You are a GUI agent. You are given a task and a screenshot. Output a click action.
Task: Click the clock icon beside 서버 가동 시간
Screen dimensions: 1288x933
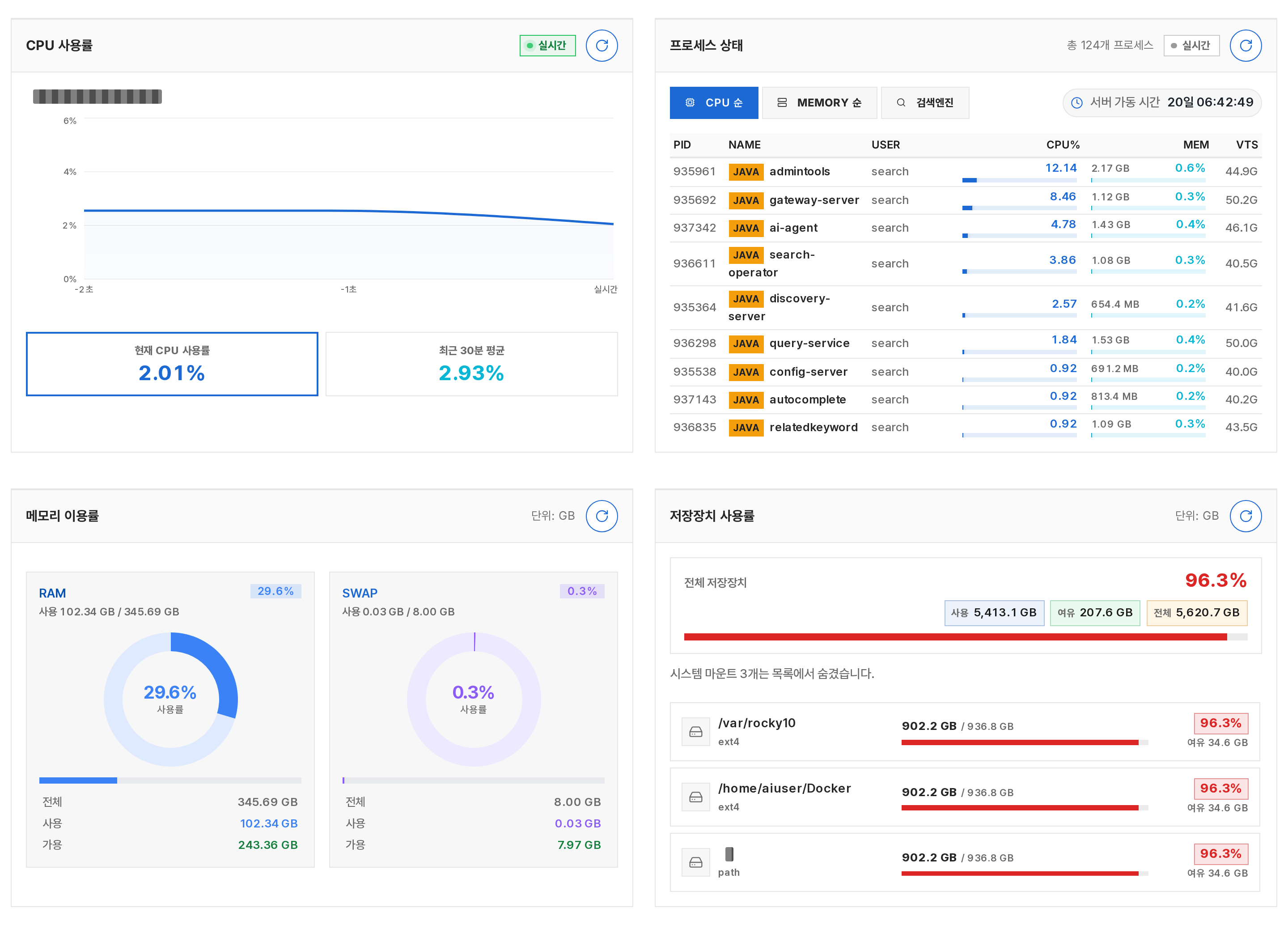point(1076,103)
